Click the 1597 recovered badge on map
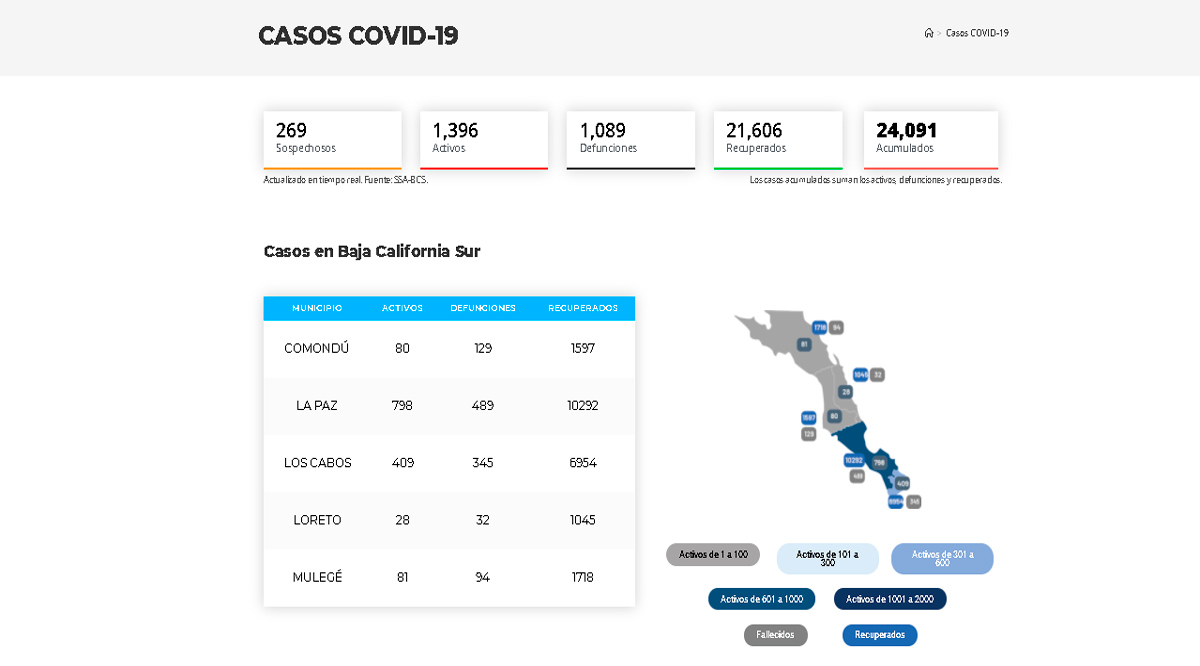 [809, 417]
